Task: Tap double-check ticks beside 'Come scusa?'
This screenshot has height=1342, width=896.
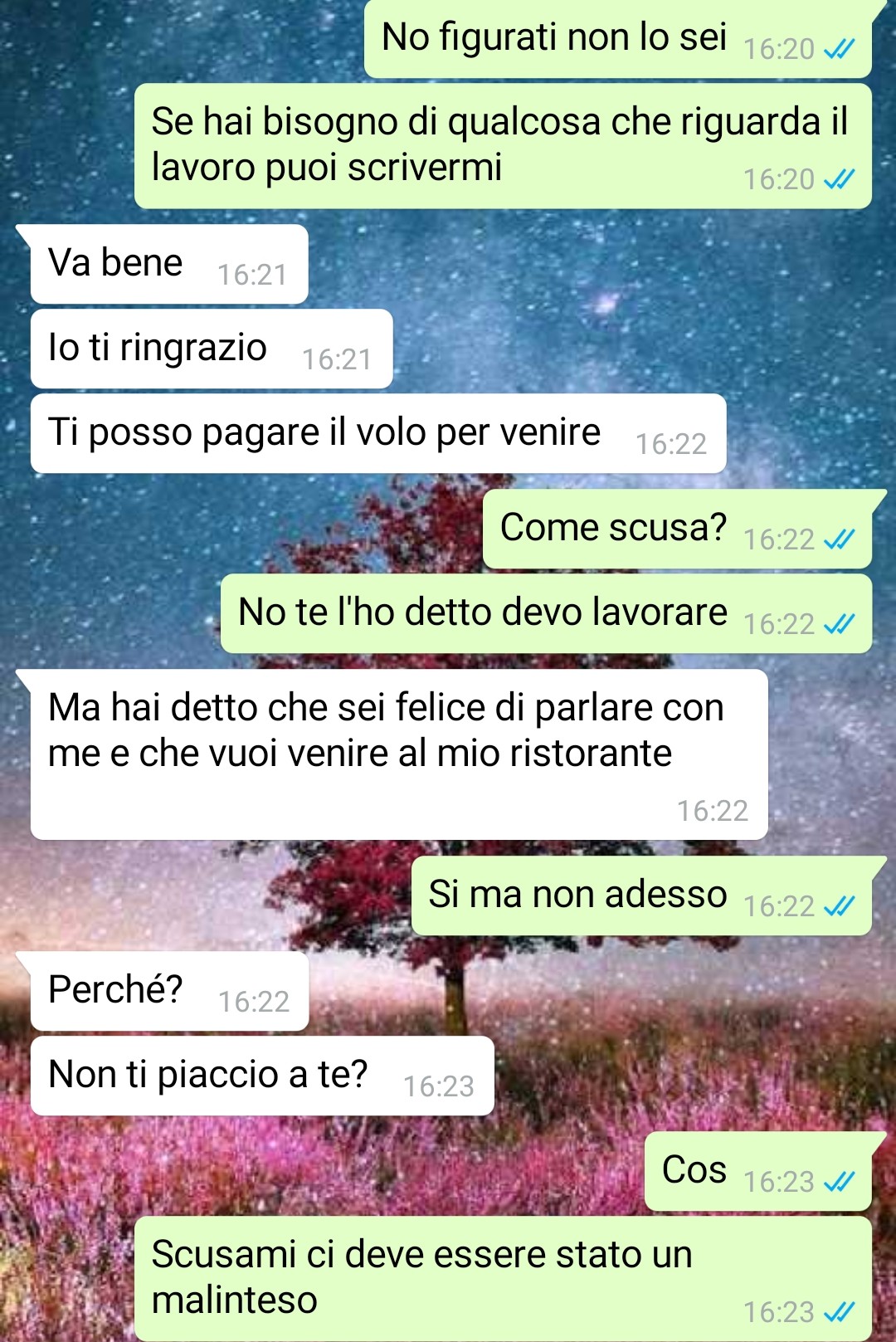Action: pos(839,540)
